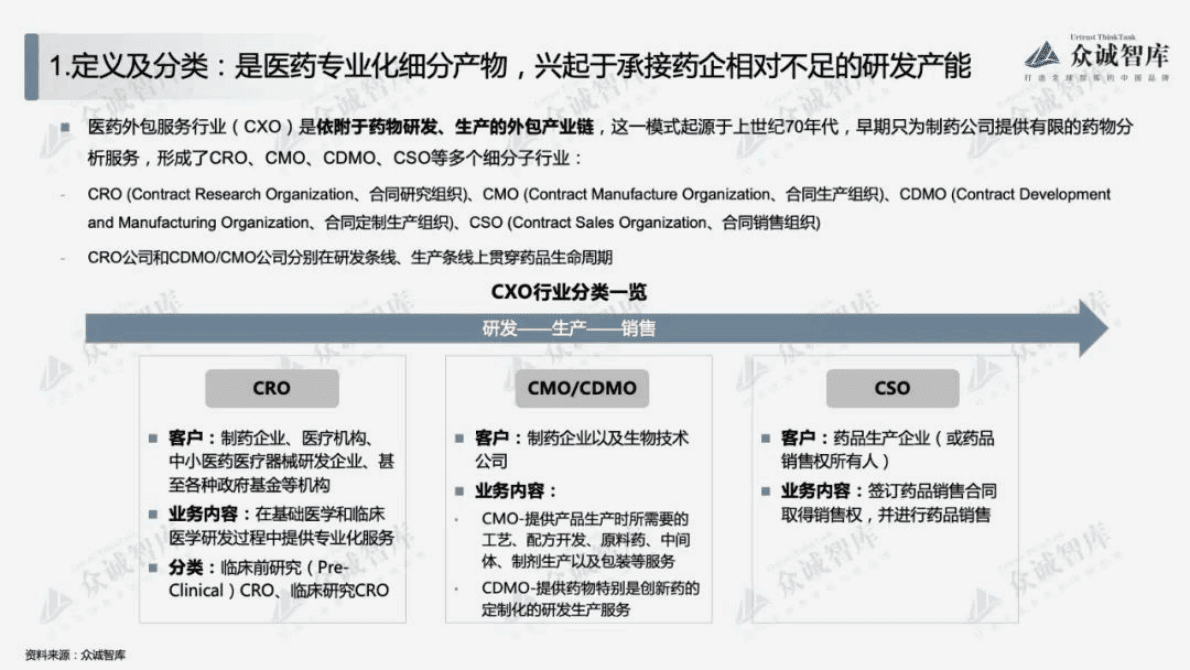Viewport: 1190px width, 670px height.
Task: Click the square bullet before 业务内容 in CSO box
Action: click(766, 491)
